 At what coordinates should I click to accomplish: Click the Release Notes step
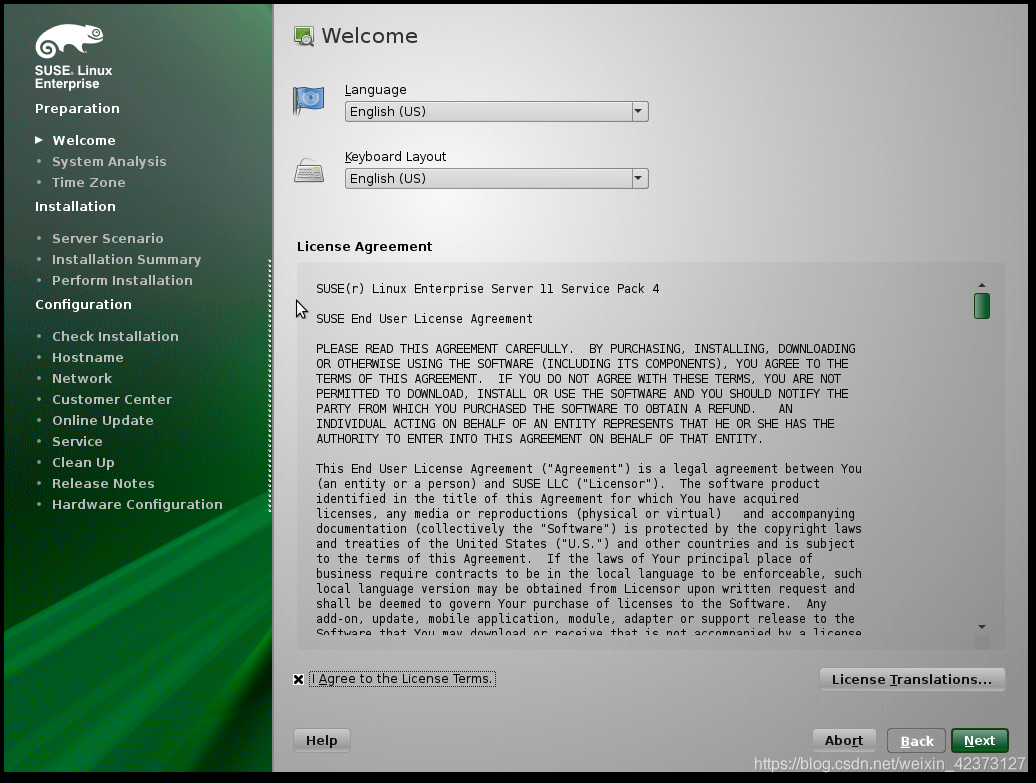103,484
